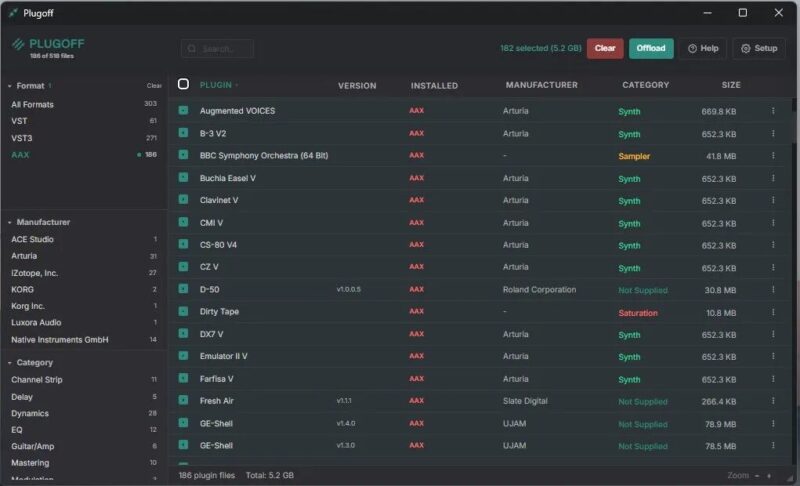The image size is (800, 486).
Task: Filter by VST format
Action: point(84,121)
